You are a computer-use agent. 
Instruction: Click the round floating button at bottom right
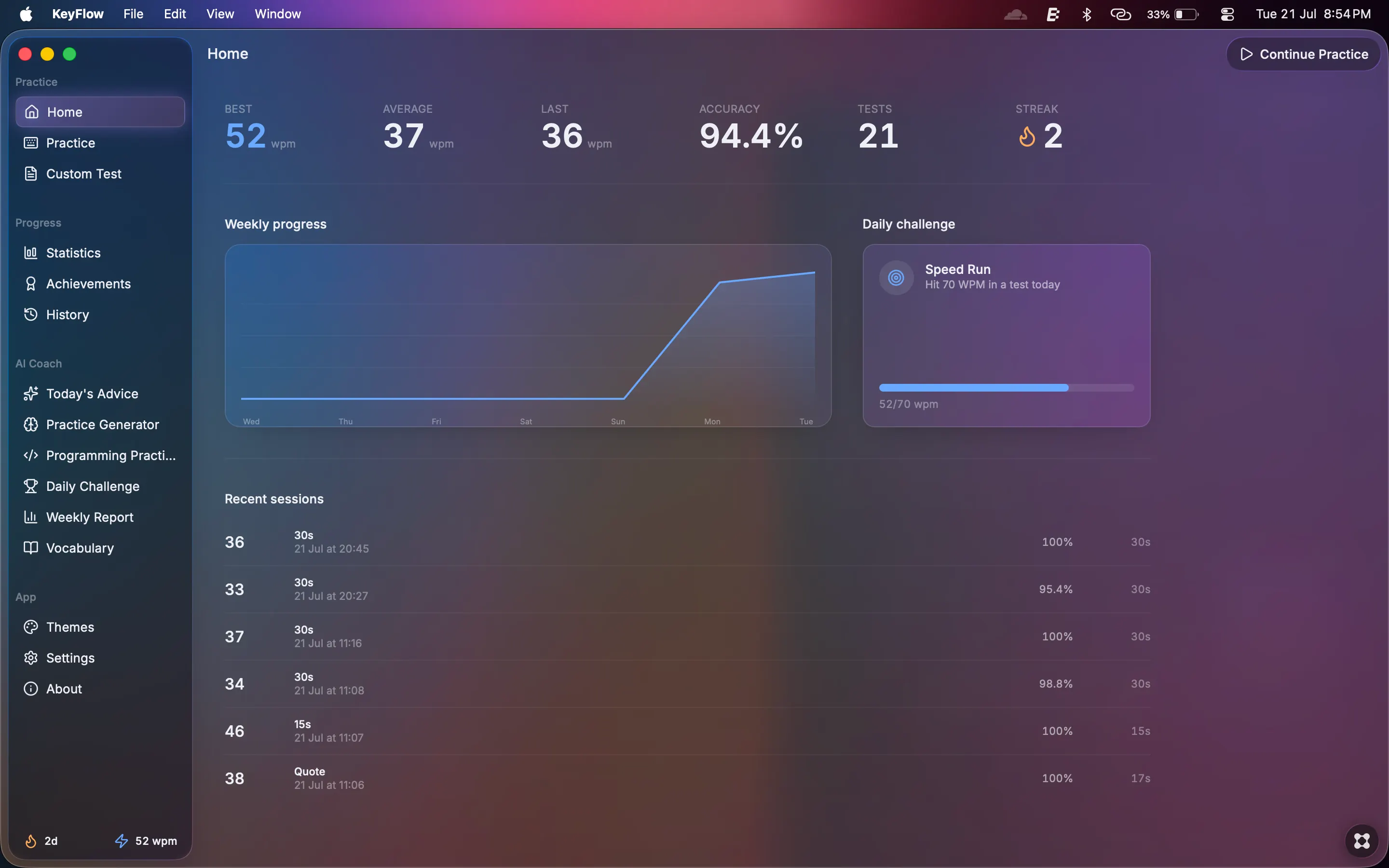tap(1362, 841)
